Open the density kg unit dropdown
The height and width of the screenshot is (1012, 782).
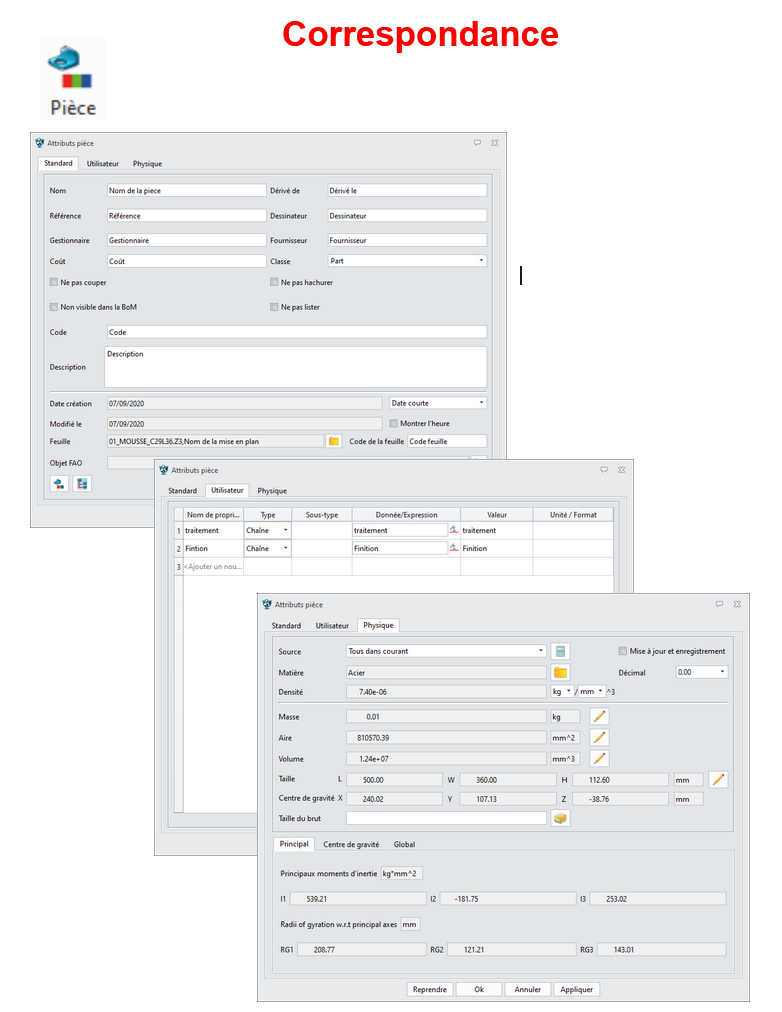[x=562, y=691]
